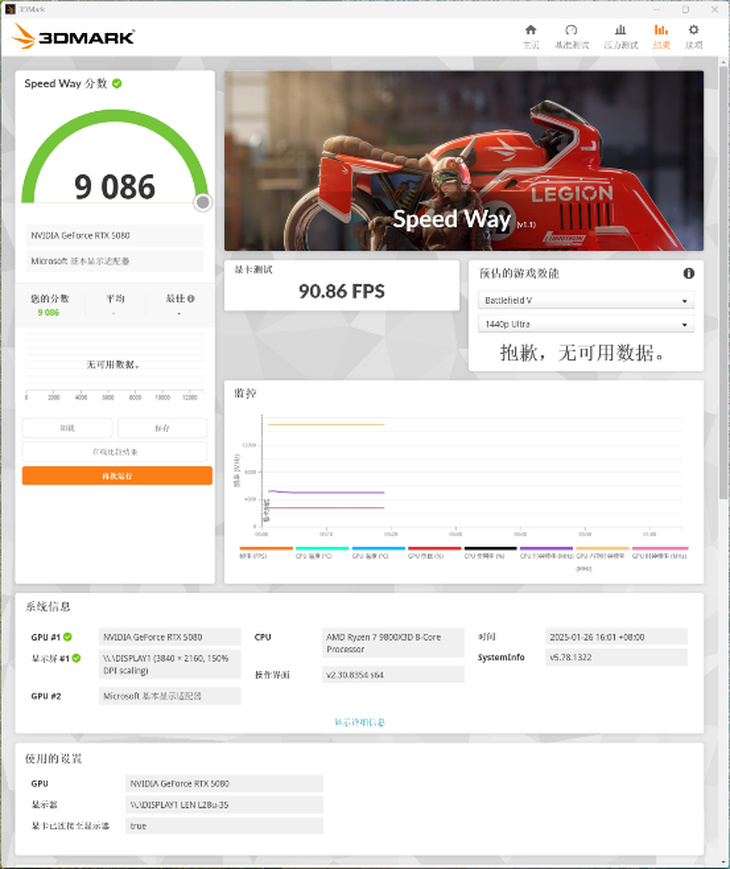Viewport: 730px width, 869px height.
Task: Click RTX 5080 in settings used section
Action: [x=224, y=784]
